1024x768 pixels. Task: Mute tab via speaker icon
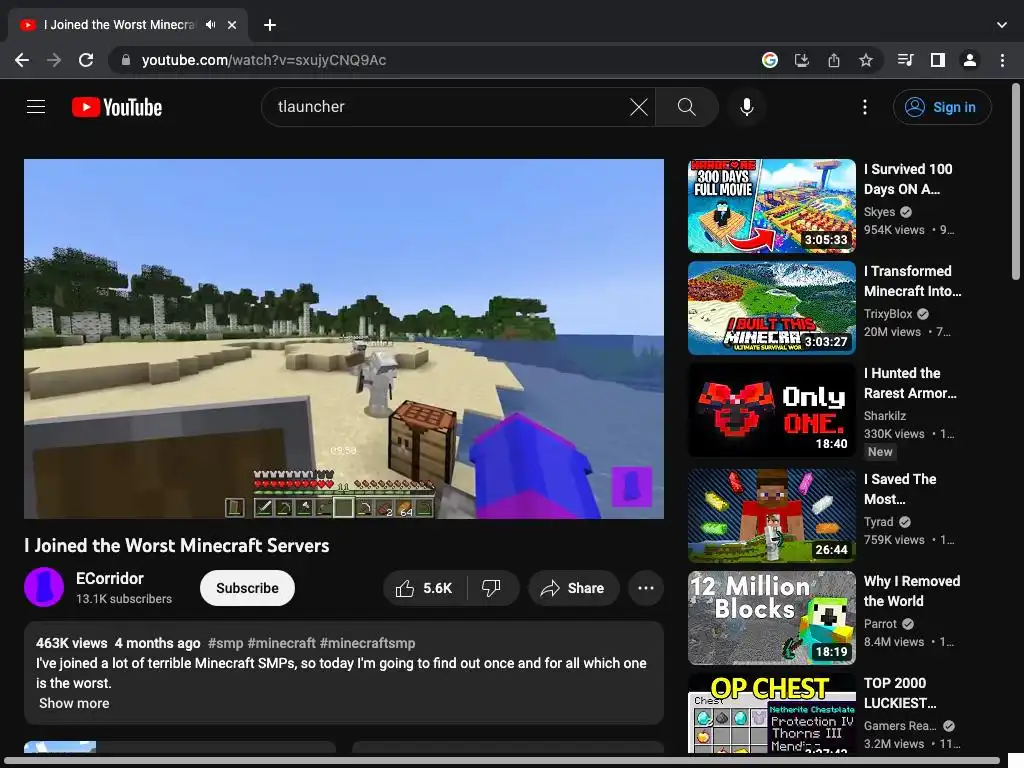[x=210, y=25]
